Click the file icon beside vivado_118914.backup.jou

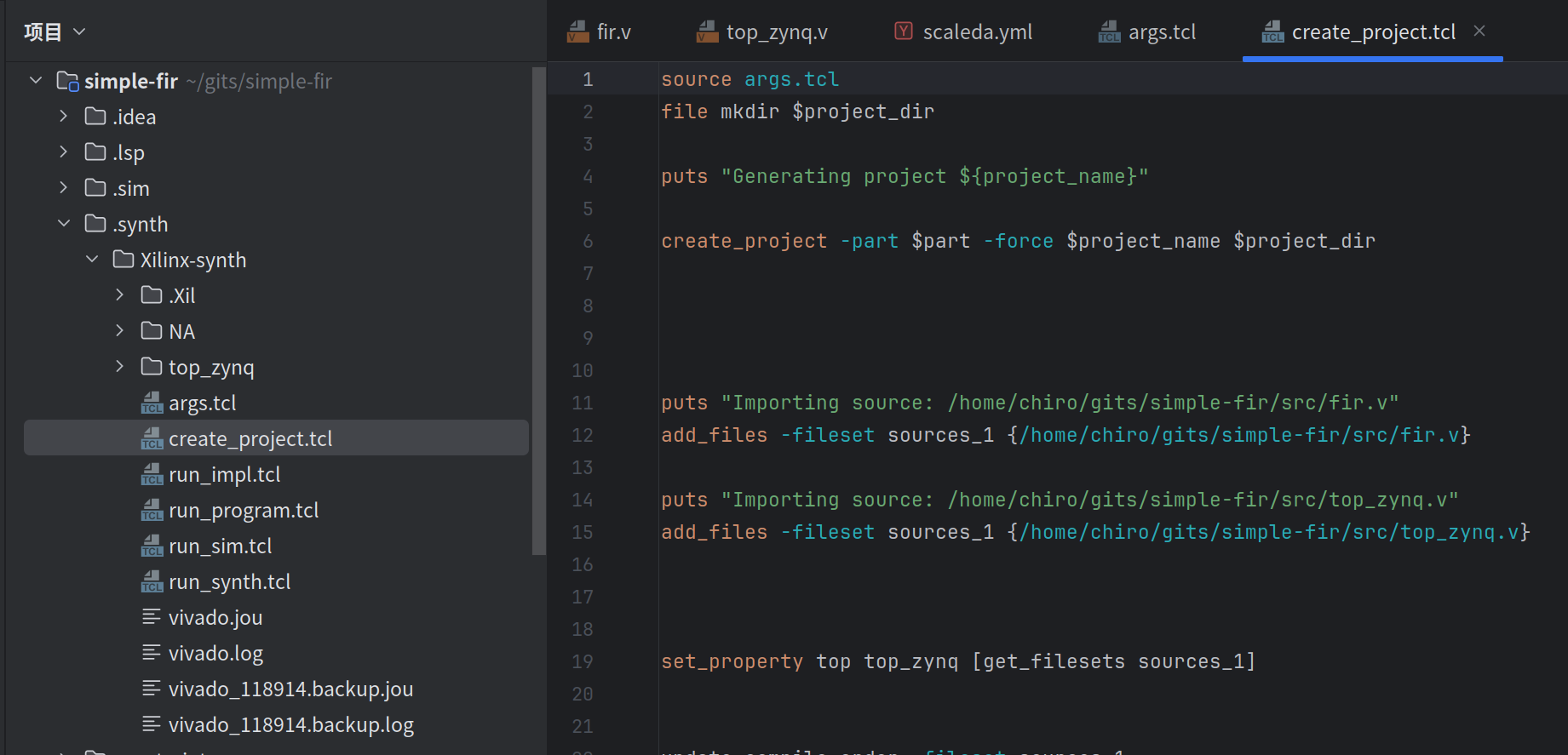pos(152,688)
